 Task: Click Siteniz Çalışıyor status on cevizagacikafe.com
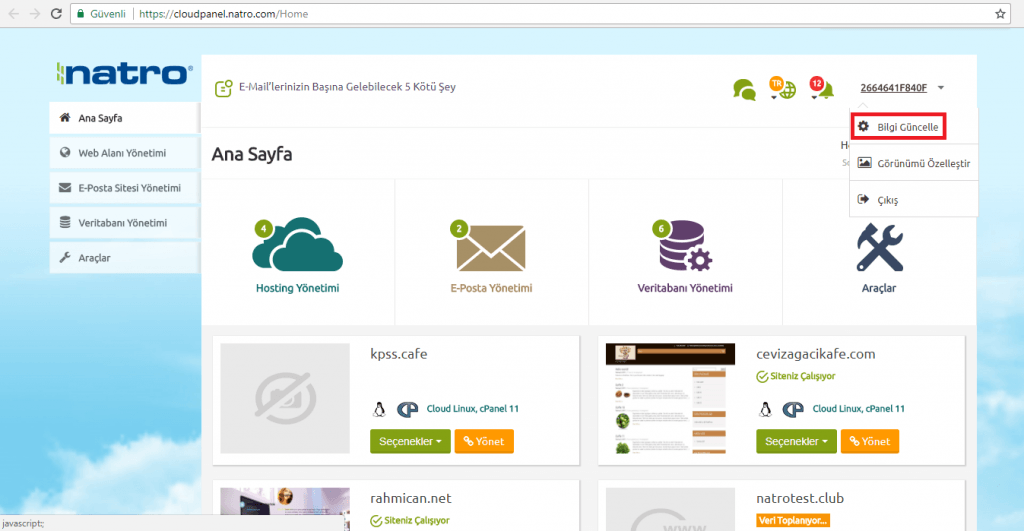click(795, 376)
